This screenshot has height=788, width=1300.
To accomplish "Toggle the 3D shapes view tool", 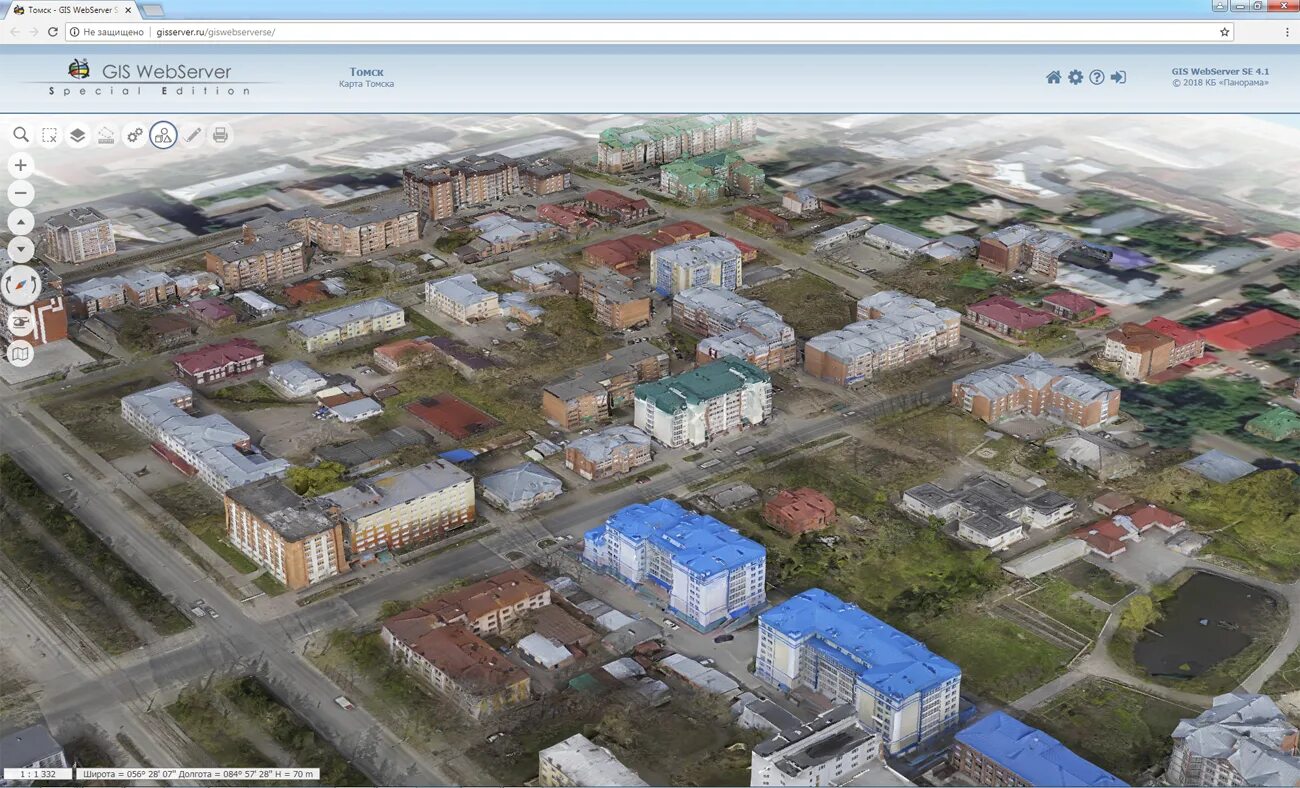I will (x=163, y=135).
